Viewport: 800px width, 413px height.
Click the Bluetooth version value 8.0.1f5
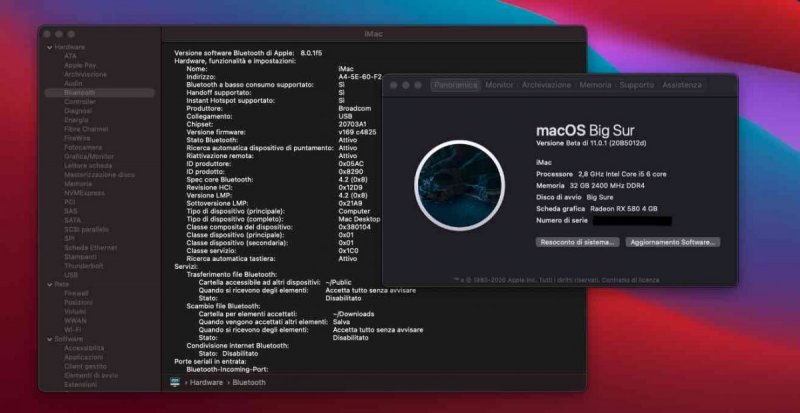311,53
